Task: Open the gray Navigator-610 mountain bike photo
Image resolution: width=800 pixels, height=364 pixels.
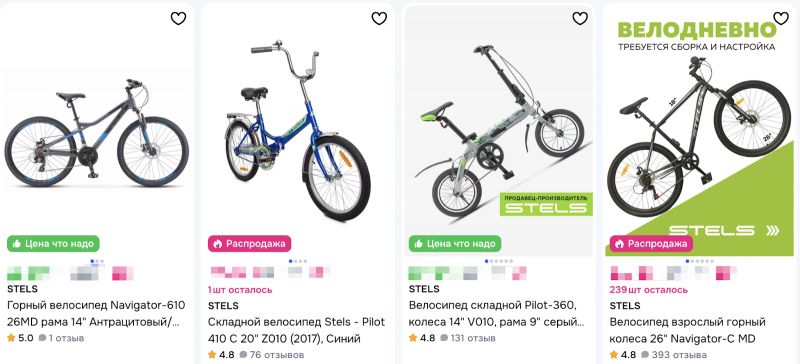Action: pyautogui.click(x=96, y=133)
